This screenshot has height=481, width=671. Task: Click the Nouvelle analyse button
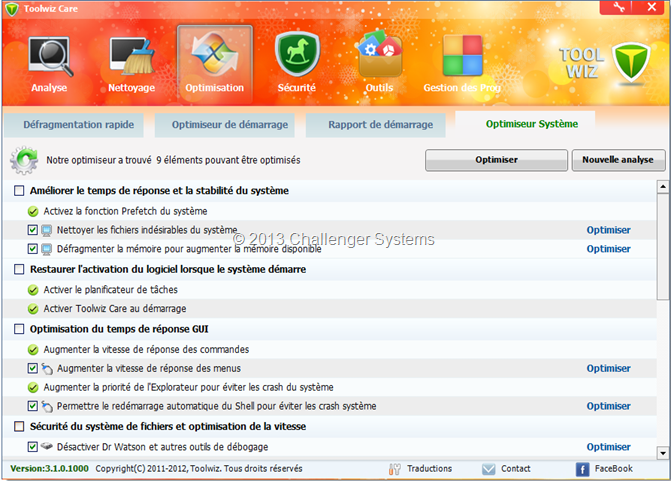(x=618, y=160)
